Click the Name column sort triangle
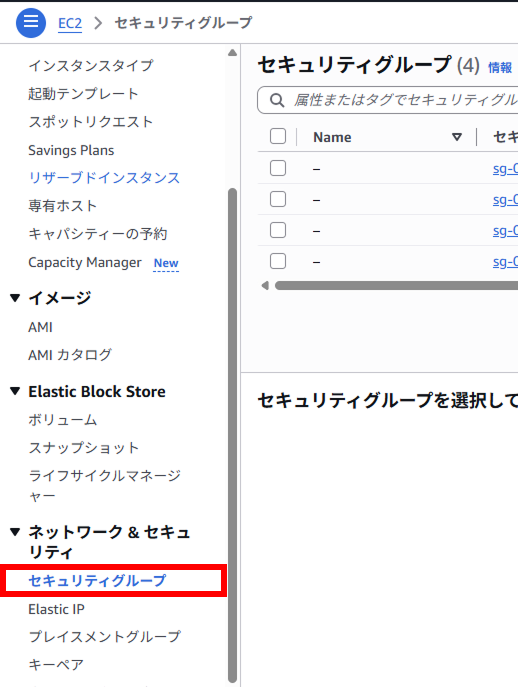518x687 pixels. (x=457, y=137)
